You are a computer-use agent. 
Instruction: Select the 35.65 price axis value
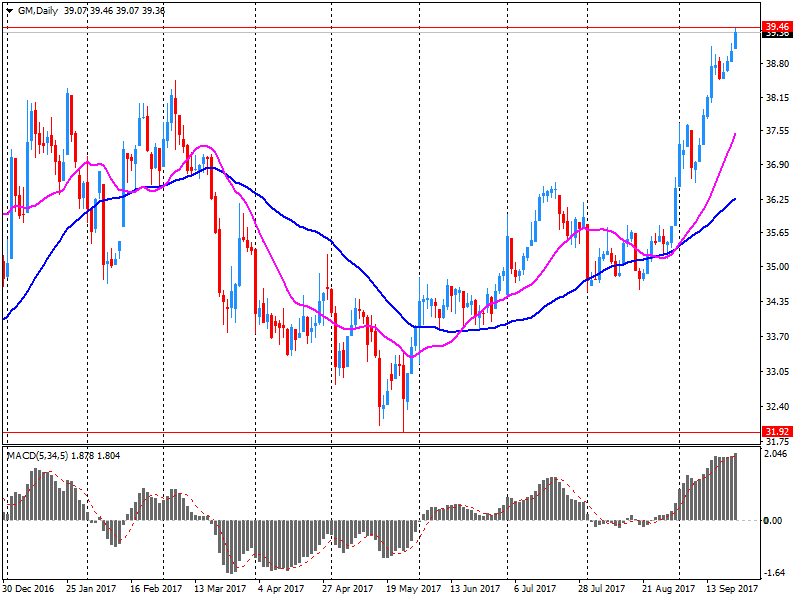778,233
